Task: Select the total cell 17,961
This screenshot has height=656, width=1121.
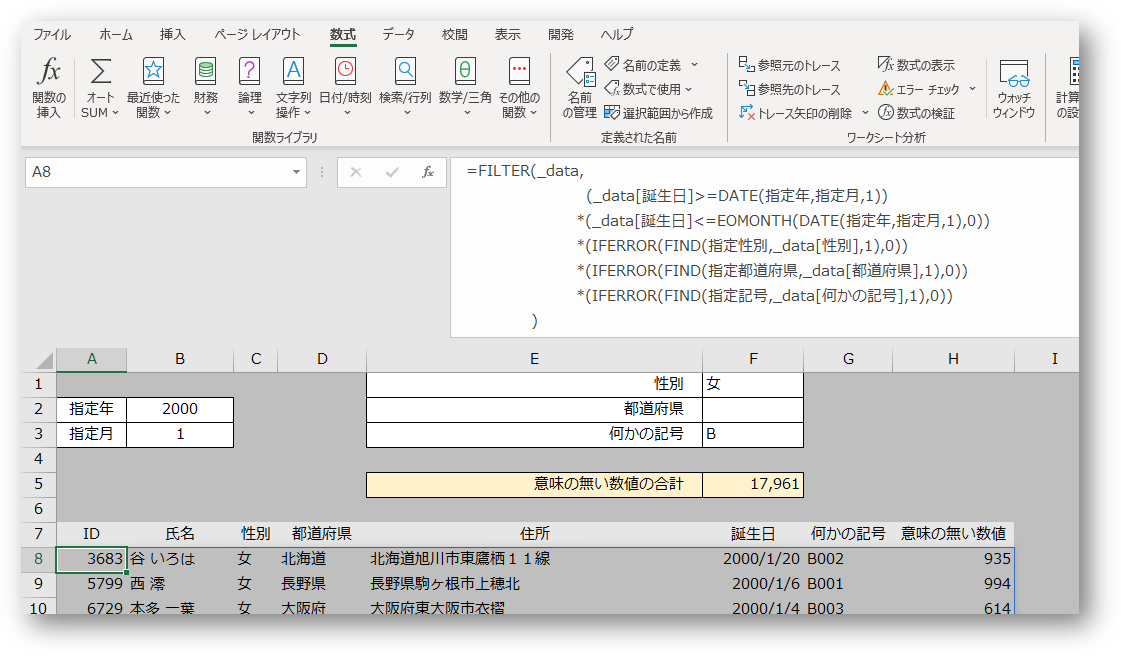Action: [x=753, y=484]
